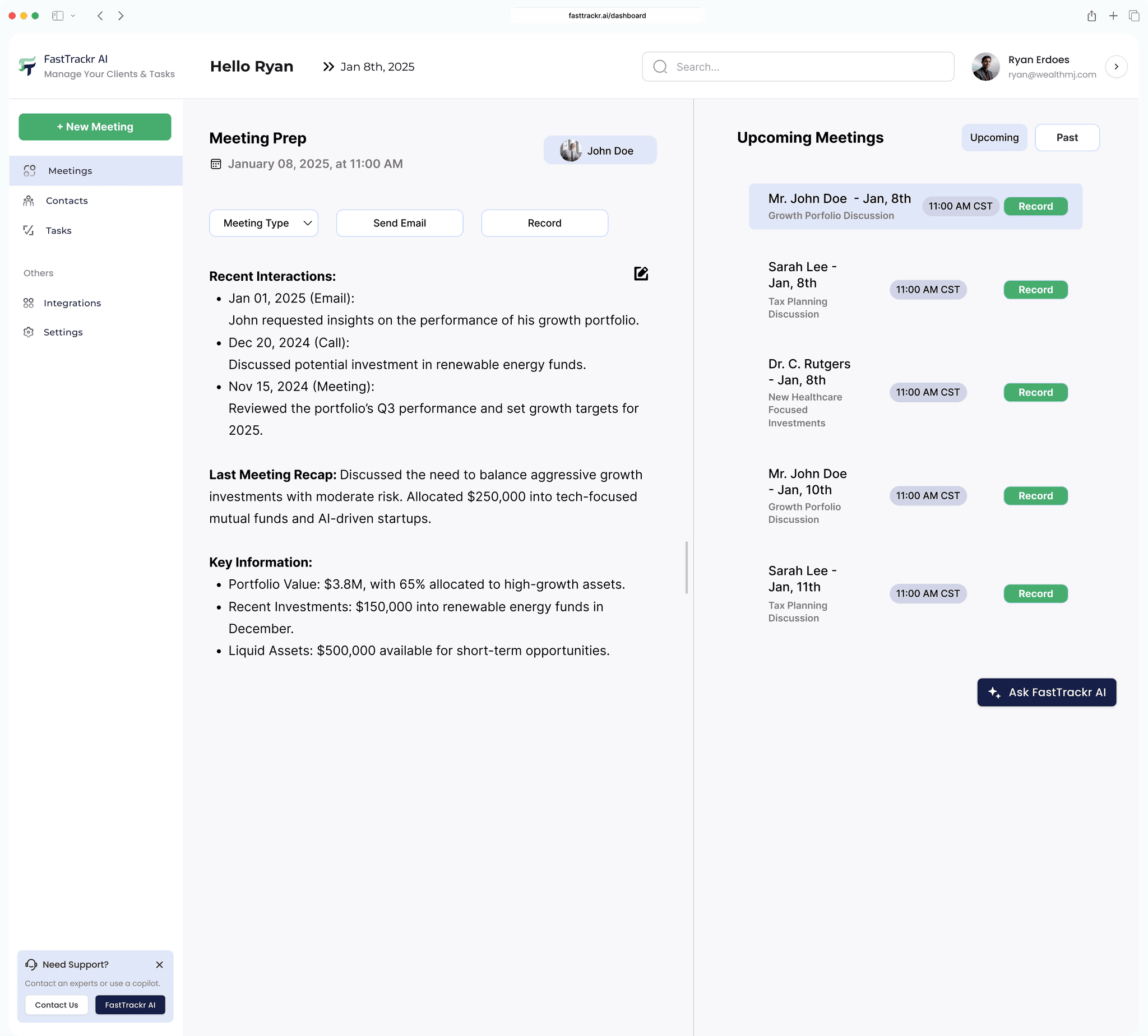This screenshot has height=1036, width=1148.
Task: Click the Tasks sidebar icon
Action: coord(28,230)
